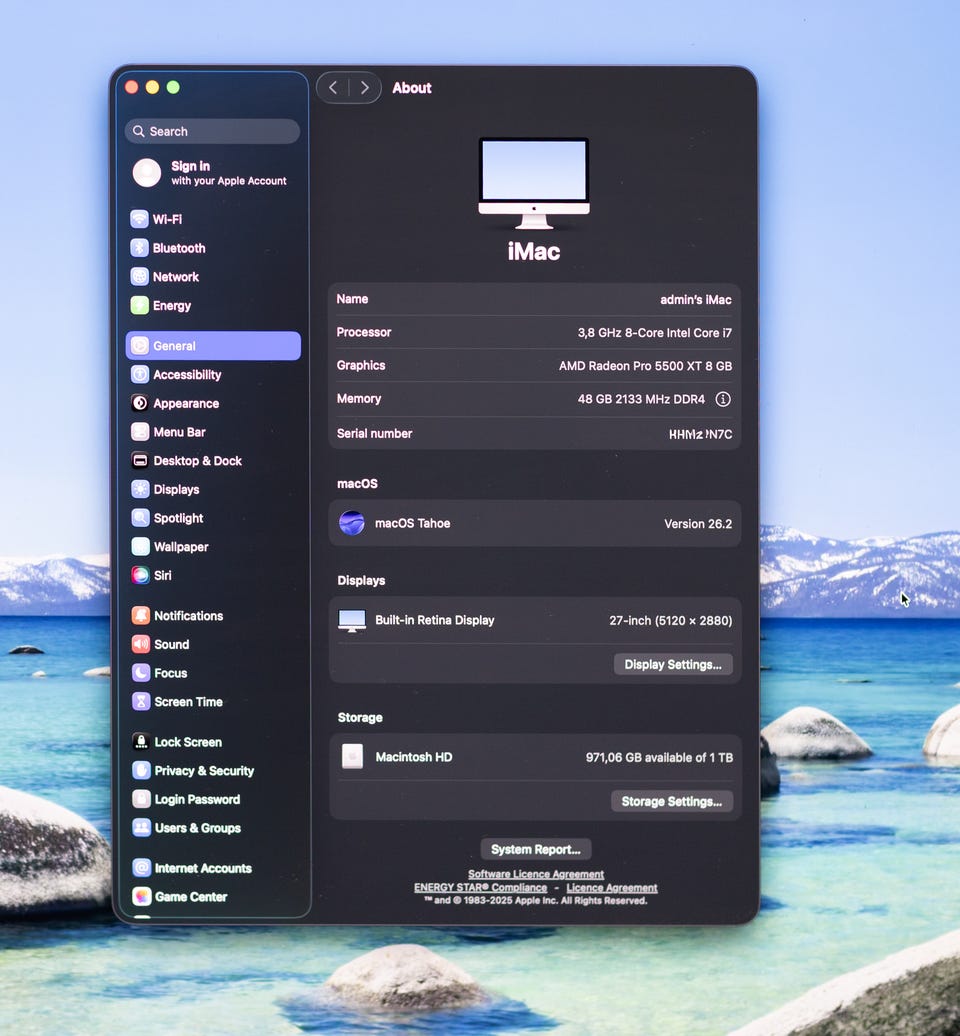The image size is (960, 1036).
Task: Click the System Report button
Action: [536, 850]
